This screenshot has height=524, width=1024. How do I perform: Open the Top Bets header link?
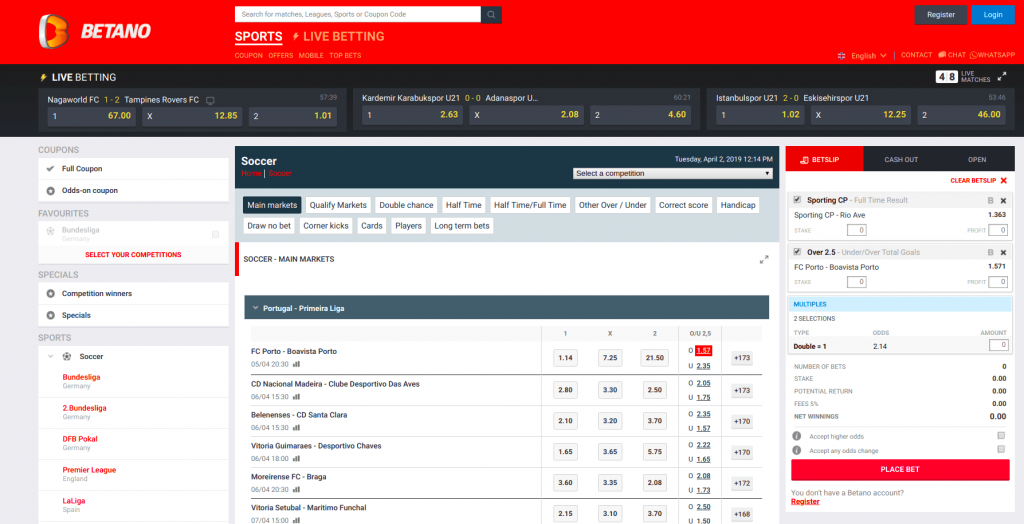click(x=345, y=56)
